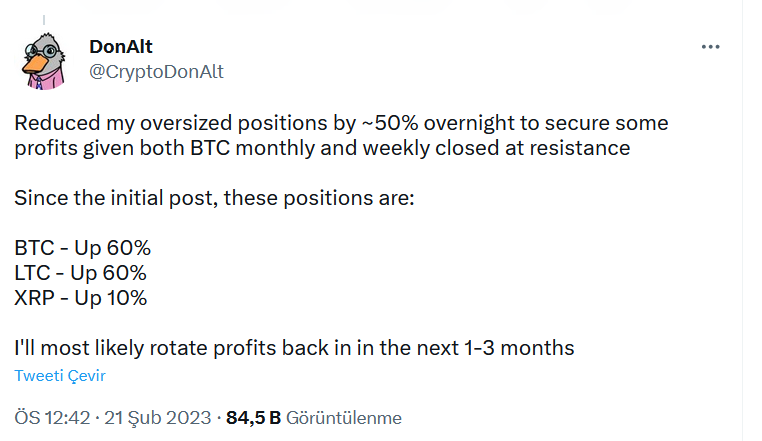Select the 'LTC - Up 60%' line
This screenshot has width=762, height=441.
tap(80, 273)
